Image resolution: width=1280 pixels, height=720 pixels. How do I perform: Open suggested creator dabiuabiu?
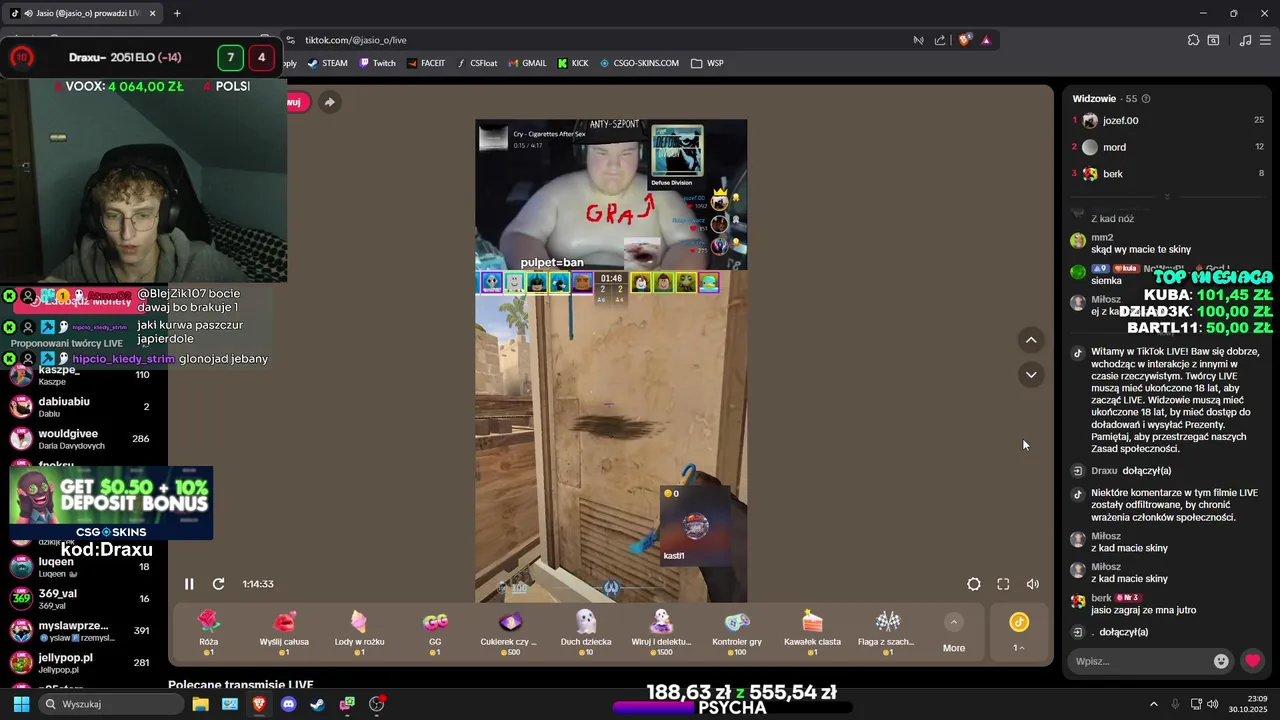pos(80,407)
